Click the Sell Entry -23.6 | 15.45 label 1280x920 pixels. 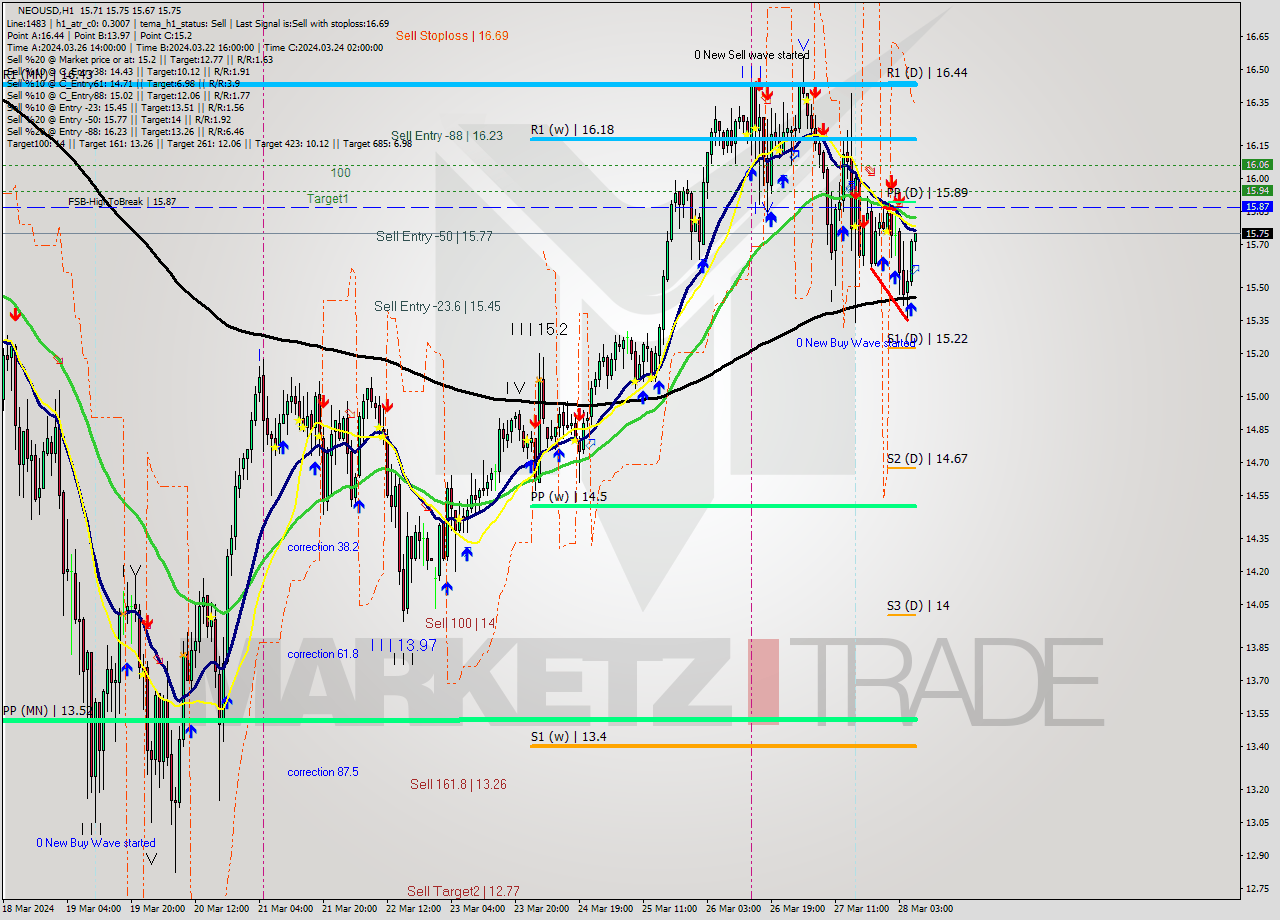click(x=438, y=307)
